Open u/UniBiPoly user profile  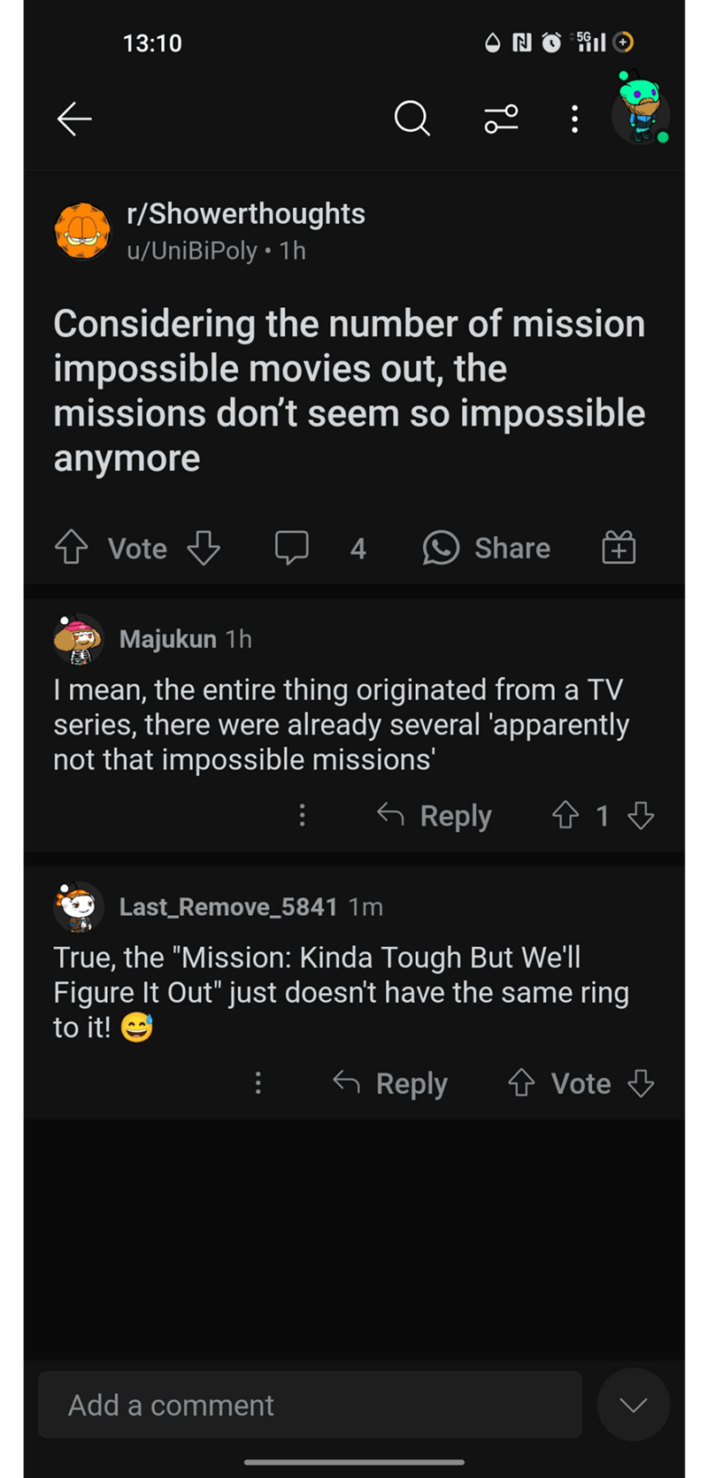(192, 251)
